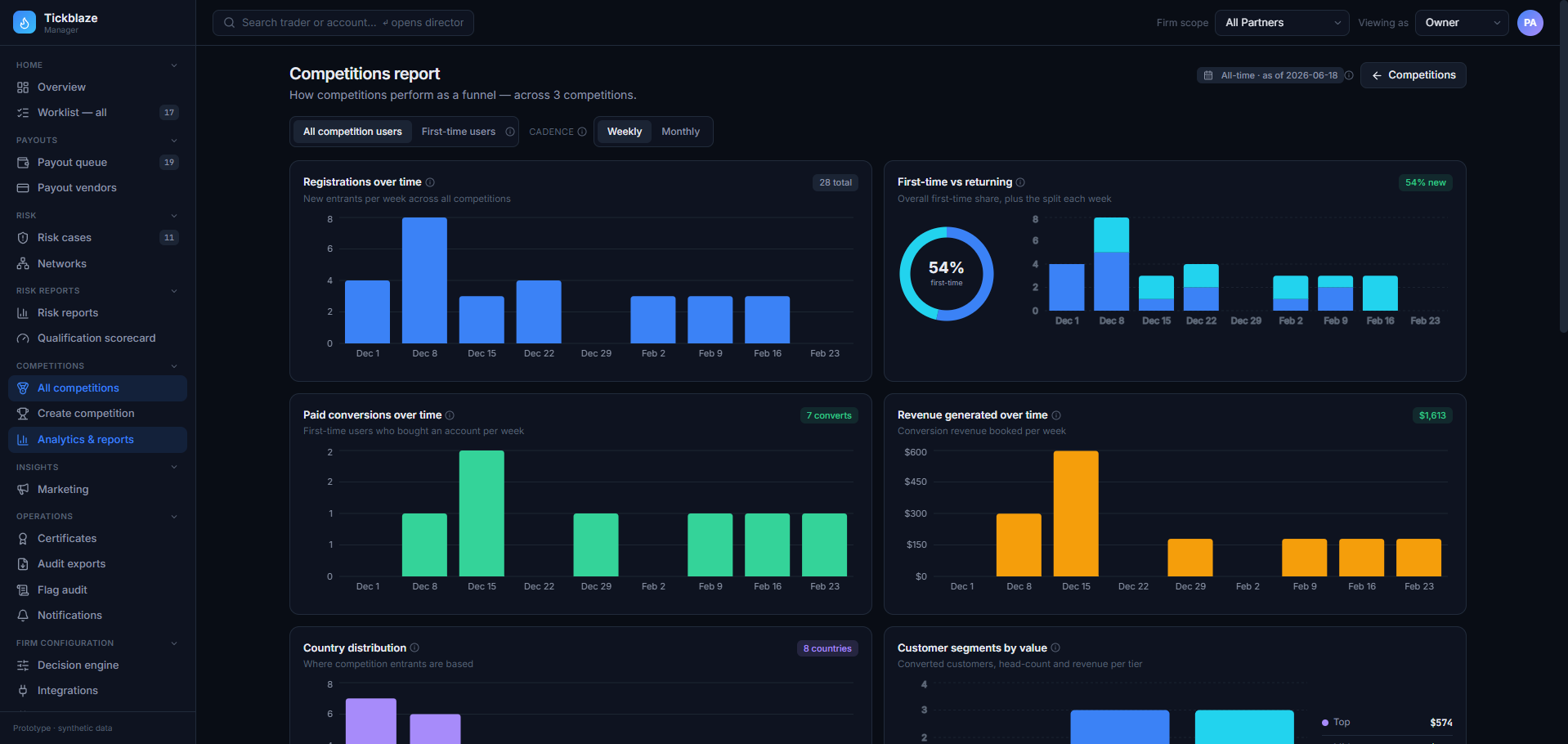The height and width of the screenshot is (744, 1568).
Task: Click the All-time as of 2026-06-18 badge
Action: pos(1271,75)
